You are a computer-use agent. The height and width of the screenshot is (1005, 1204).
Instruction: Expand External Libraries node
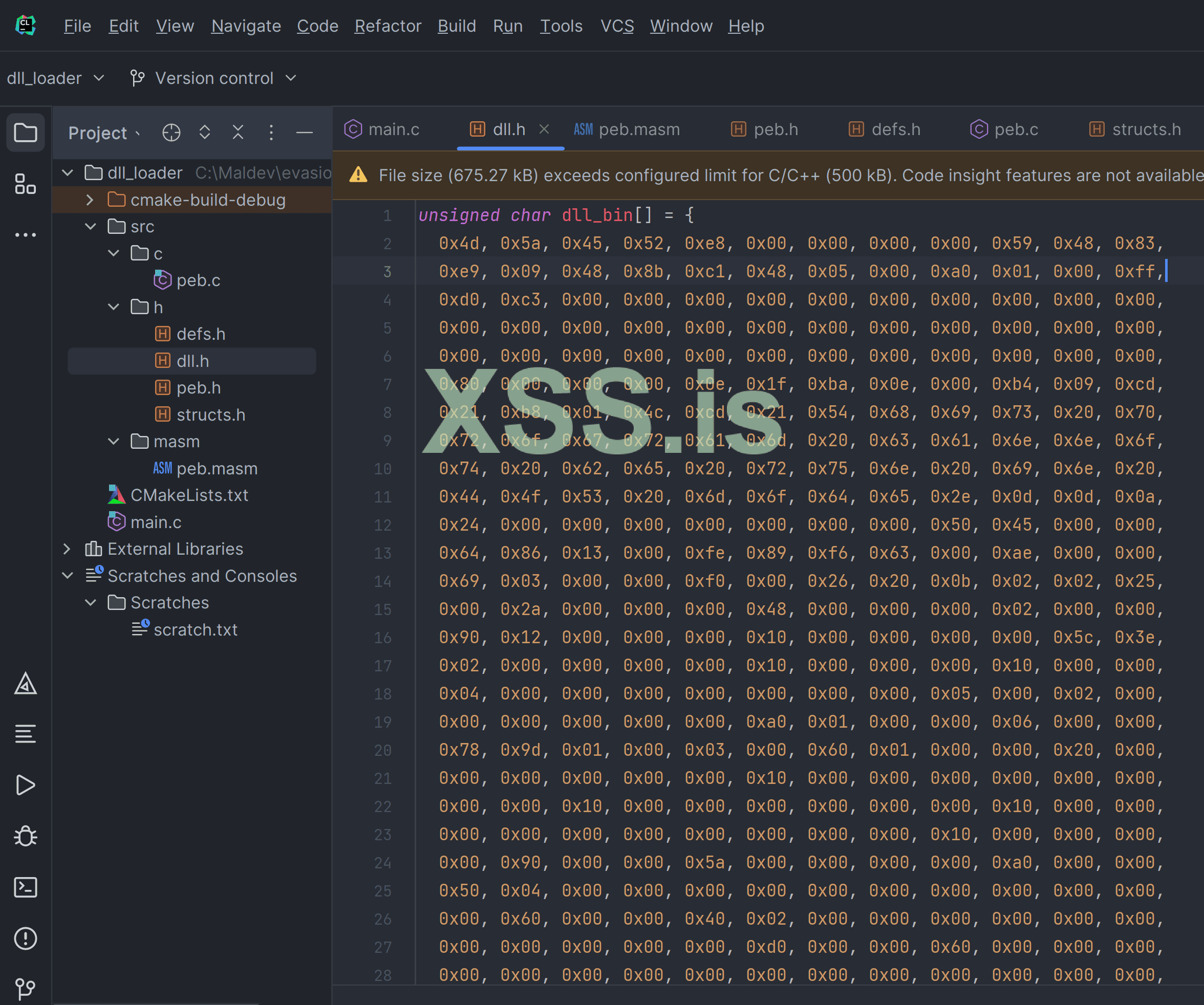tap(67, 549)
